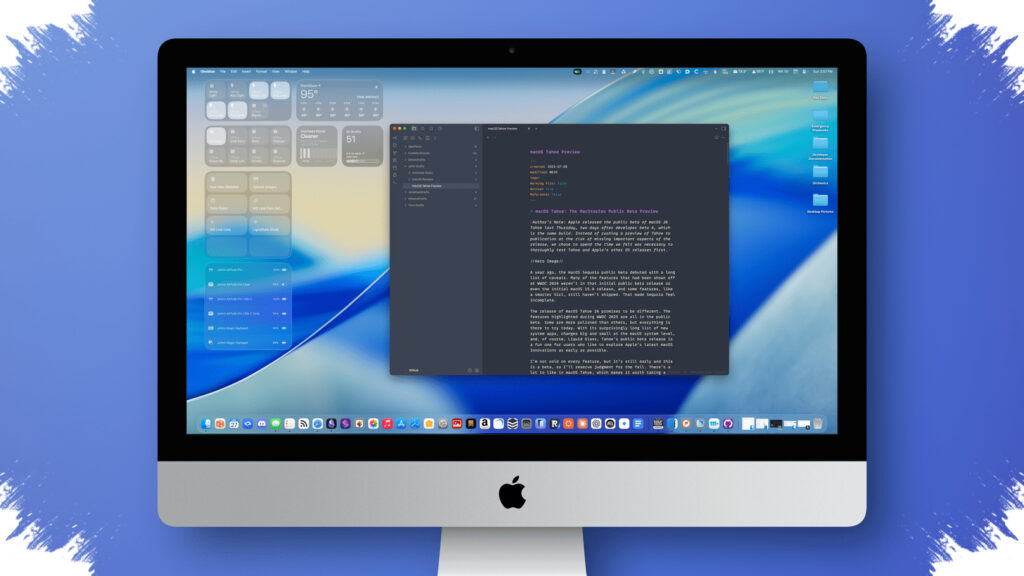Open App Store from the Dock
The image size is (1024, 576).
pos(401,424)
